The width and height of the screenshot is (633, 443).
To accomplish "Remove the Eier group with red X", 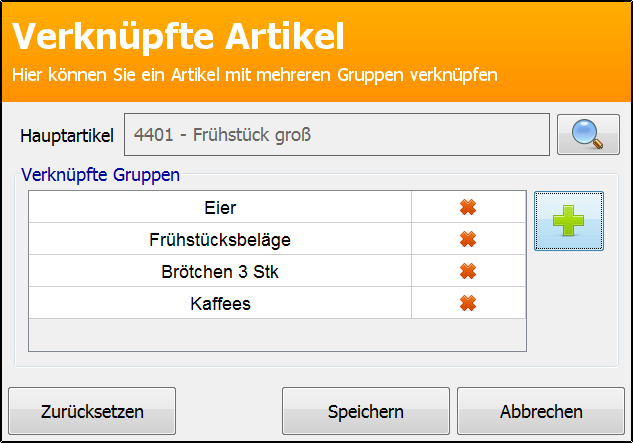I will (x=468, y=207).
